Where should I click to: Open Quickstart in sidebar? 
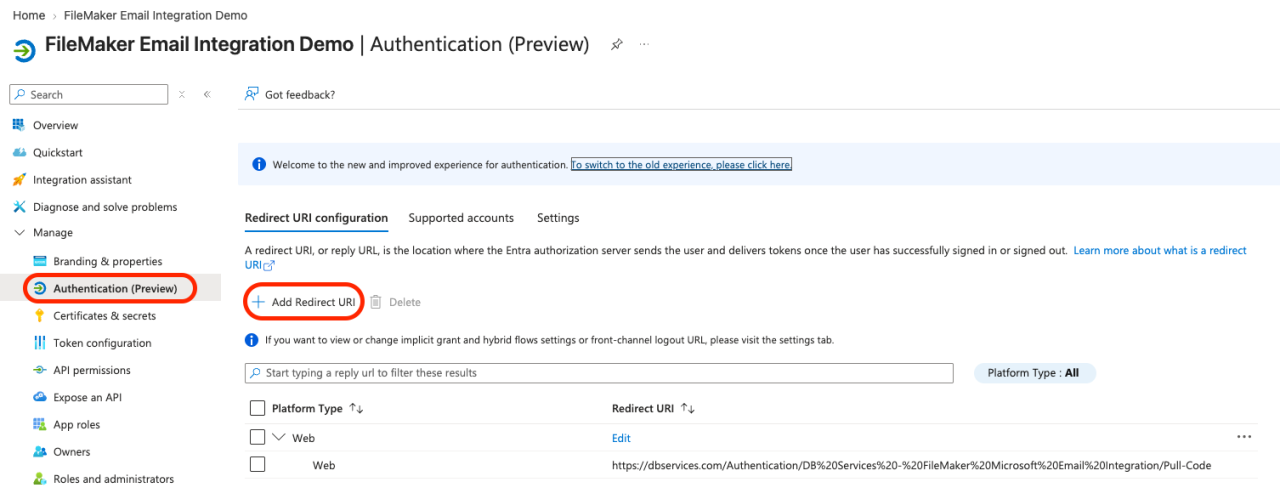tap(58, 152)
